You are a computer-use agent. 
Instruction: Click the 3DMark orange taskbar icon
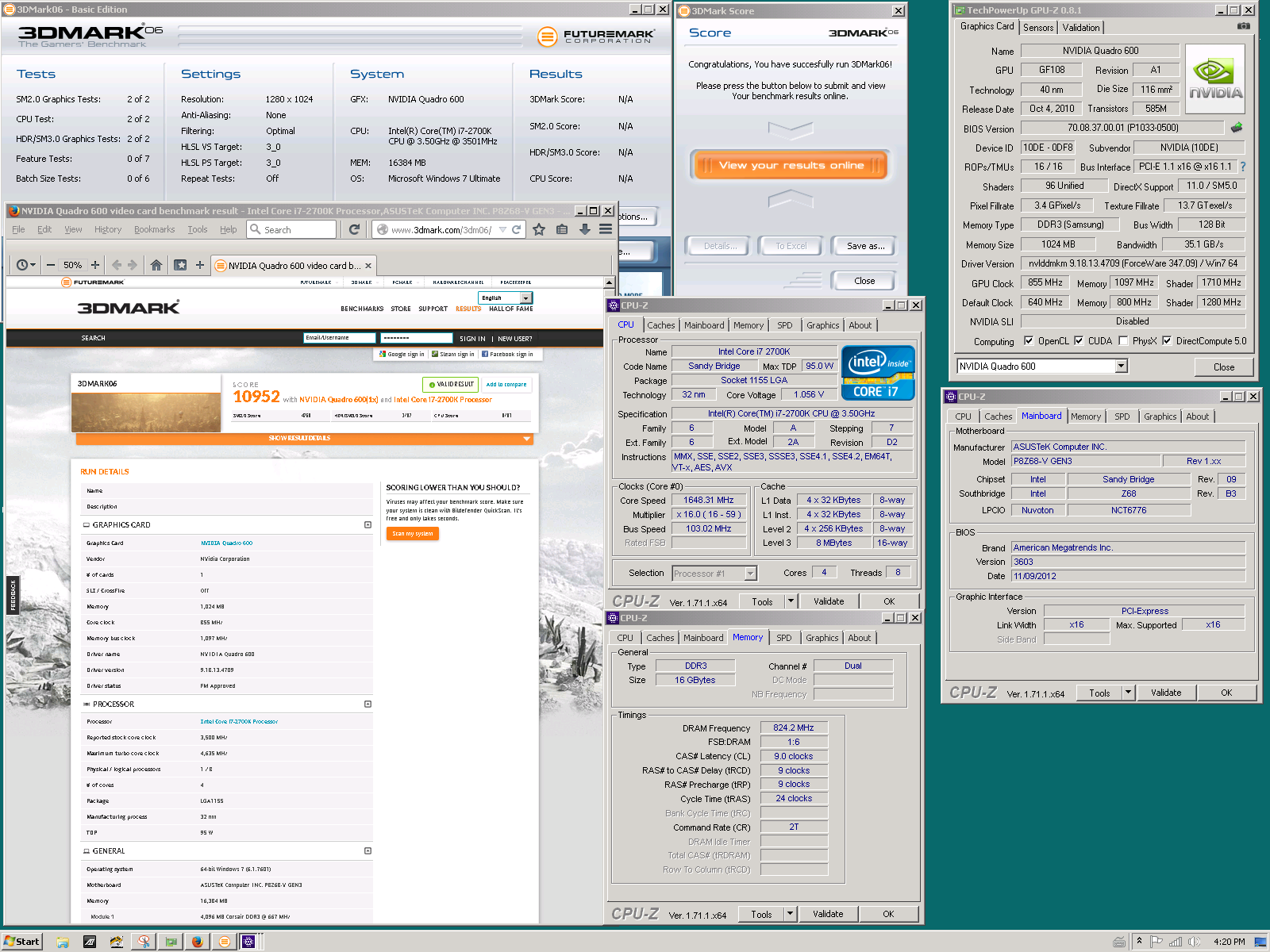[x=225, y=942]
